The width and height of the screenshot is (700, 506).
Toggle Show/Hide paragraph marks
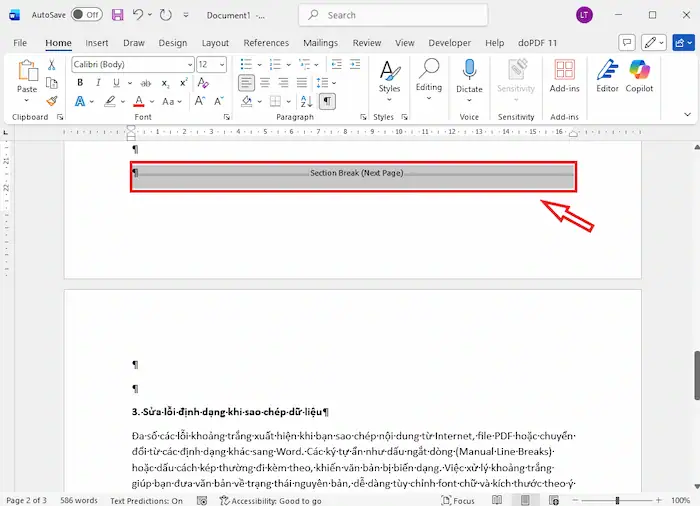point(327,101)
